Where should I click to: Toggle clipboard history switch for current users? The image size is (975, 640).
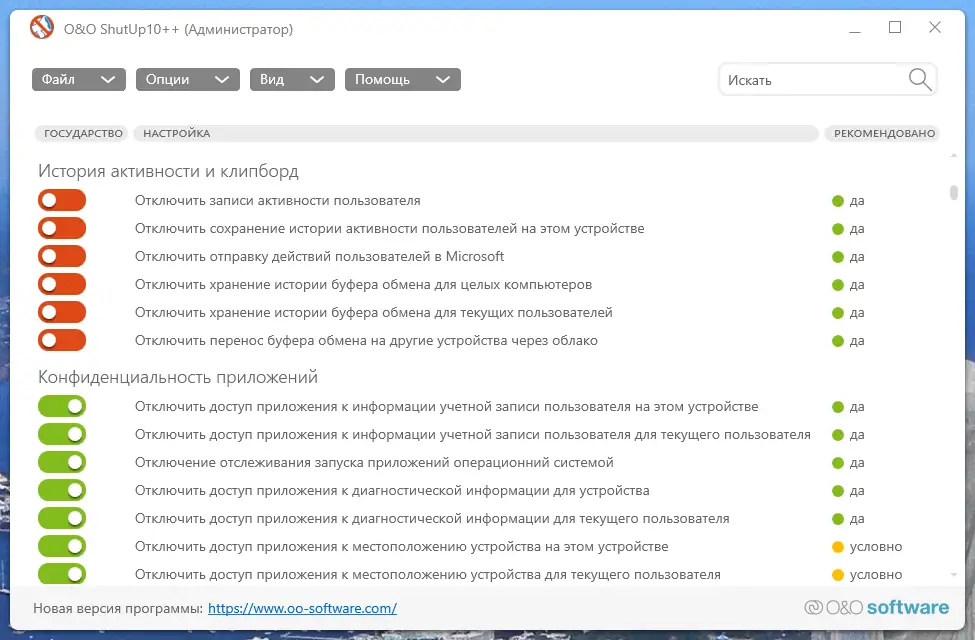click(x=62, y=312)
